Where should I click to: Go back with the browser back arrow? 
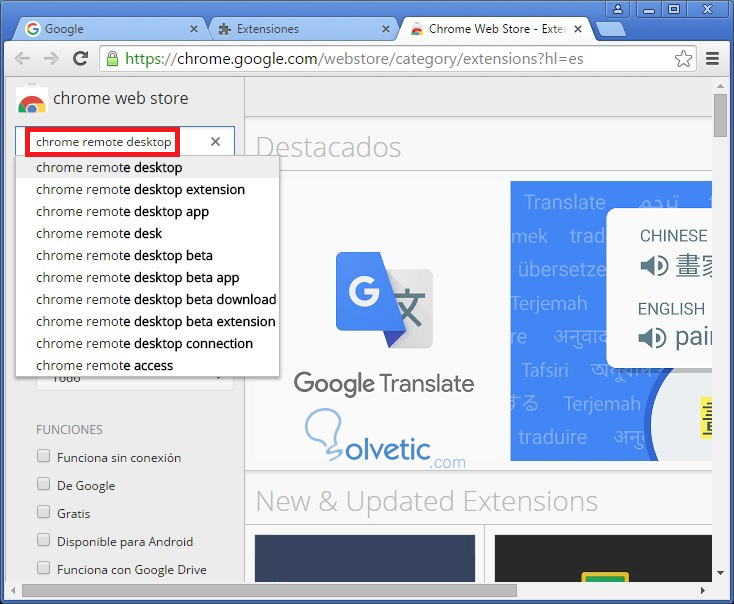coord(22,59)
